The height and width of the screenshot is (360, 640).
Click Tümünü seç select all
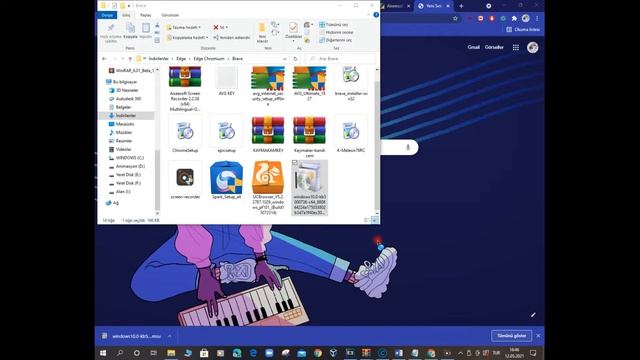333,24
